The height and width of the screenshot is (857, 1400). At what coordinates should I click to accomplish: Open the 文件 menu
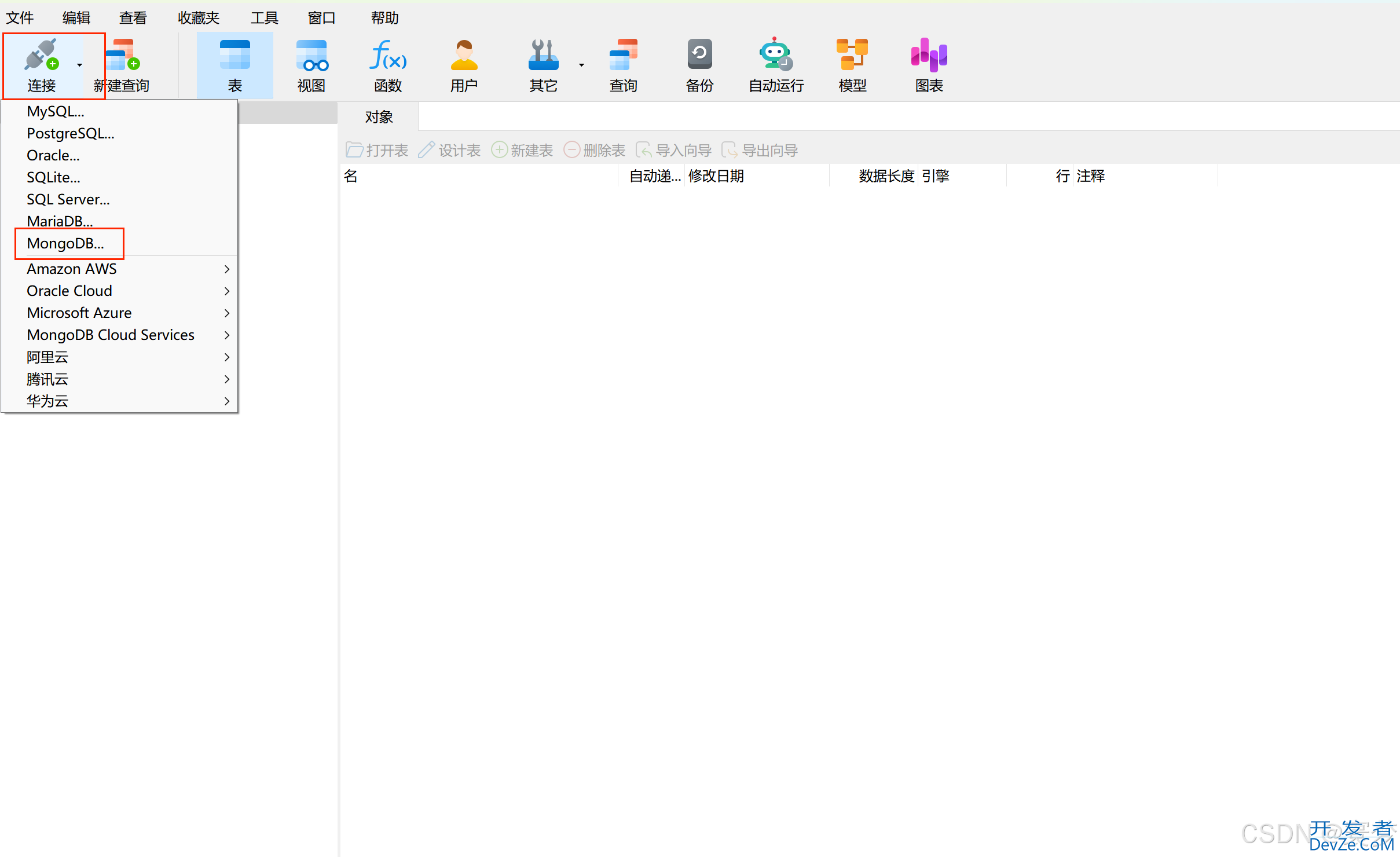coord(20,18)
